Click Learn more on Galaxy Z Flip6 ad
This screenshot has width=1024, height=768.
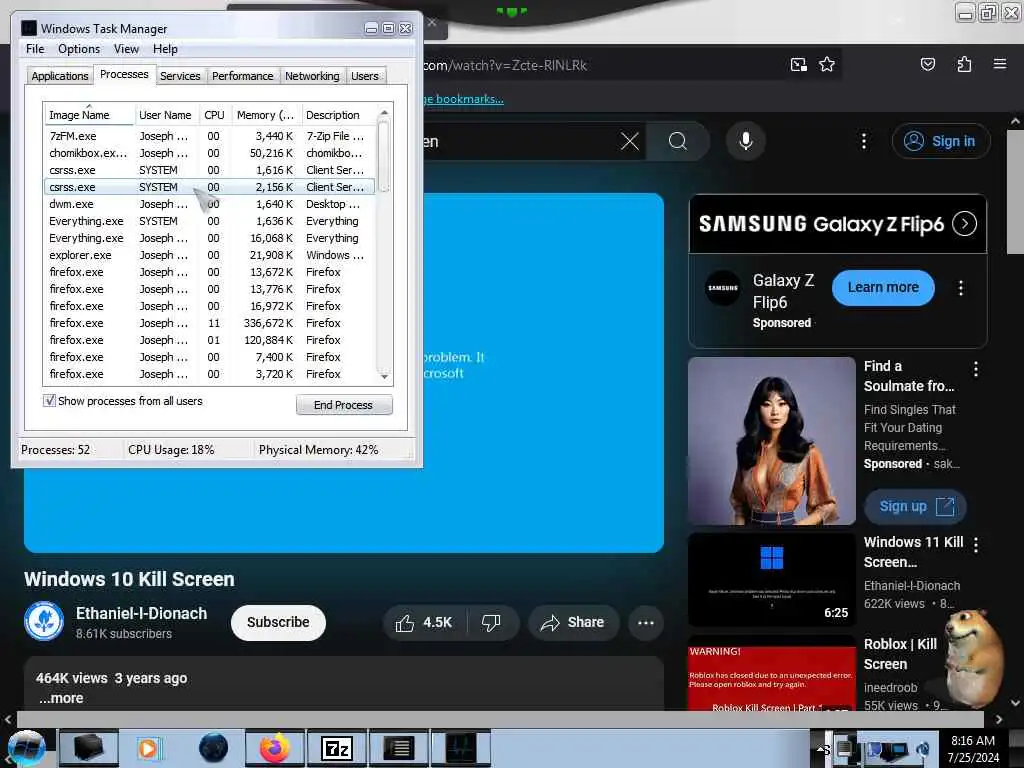pos(883,287)
